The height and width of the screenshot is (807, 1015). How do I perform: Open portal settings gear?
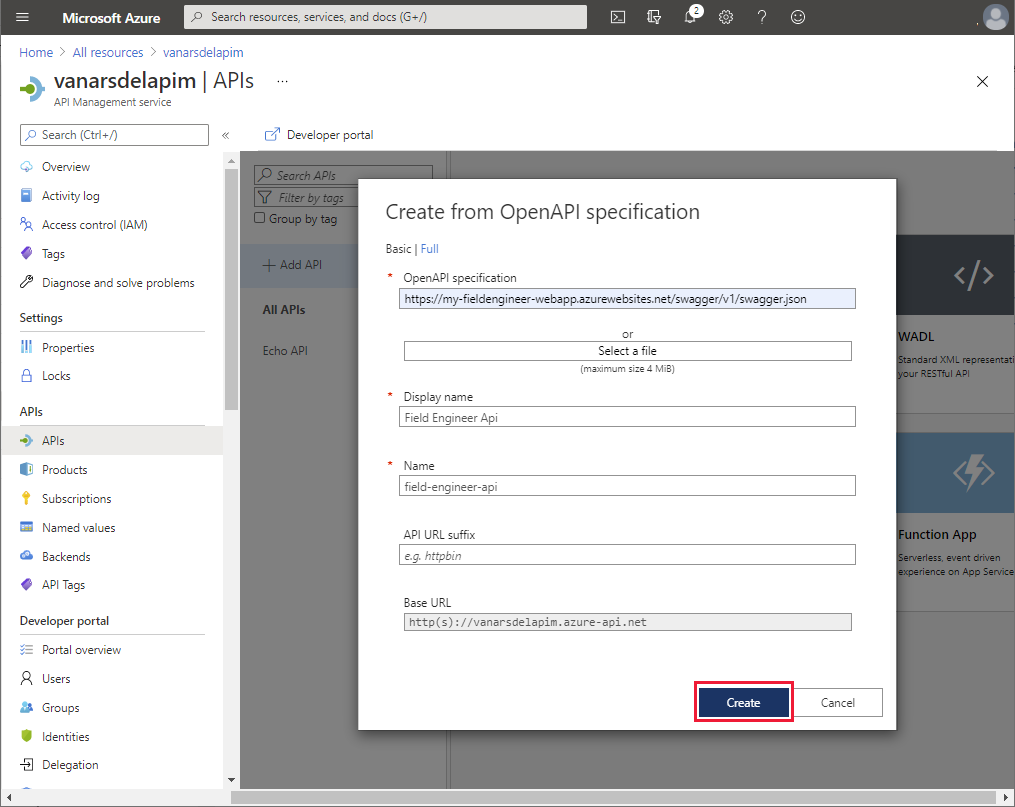pos(726,17)
